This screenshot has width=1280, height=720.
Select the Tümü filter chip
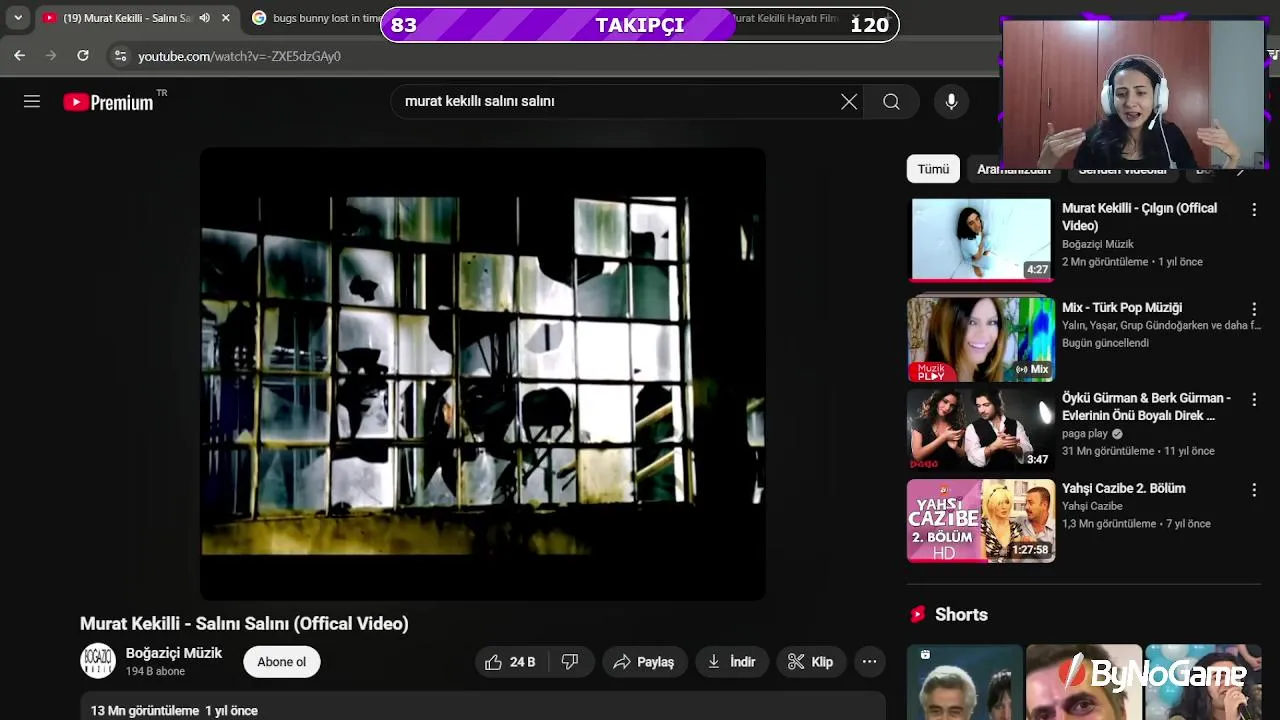[x=933, y=169]
